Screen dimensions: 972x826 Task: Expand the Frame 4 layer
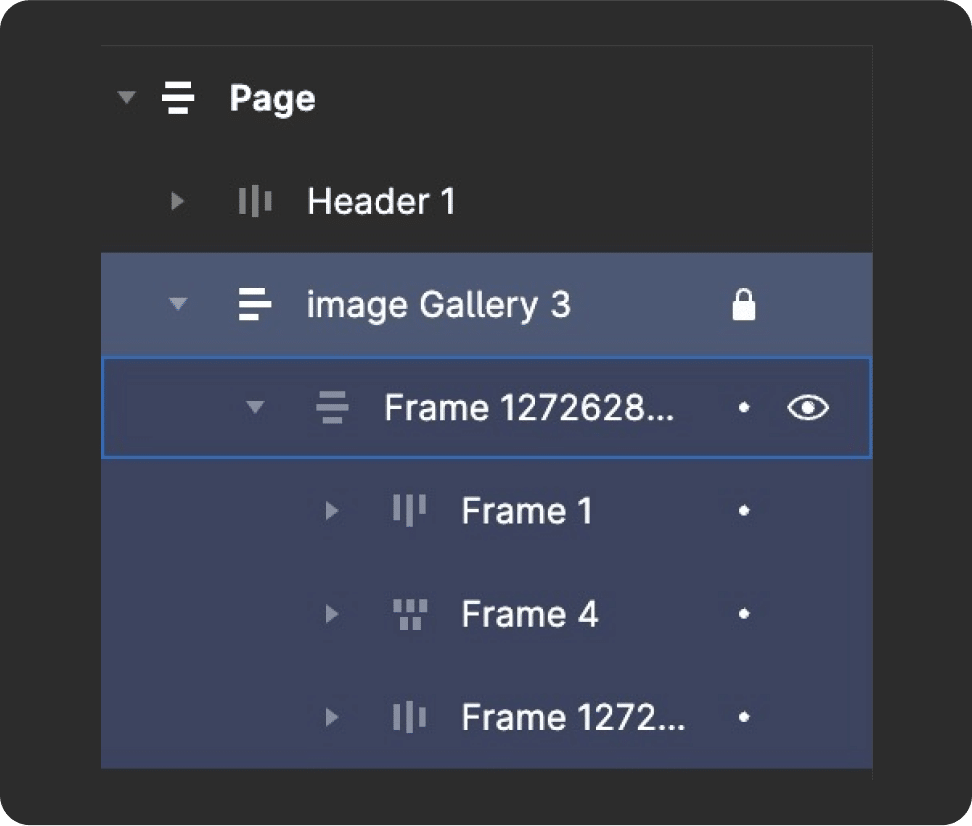click(332, 614)
